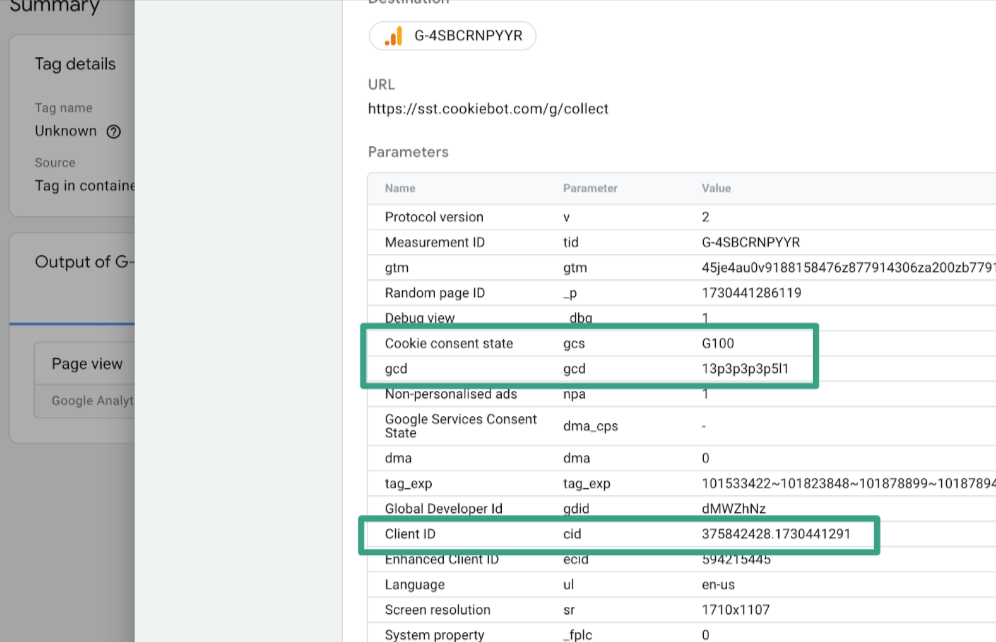Select the Google Services Consent State row name
The image size is (996, 642).
(461, 426)
